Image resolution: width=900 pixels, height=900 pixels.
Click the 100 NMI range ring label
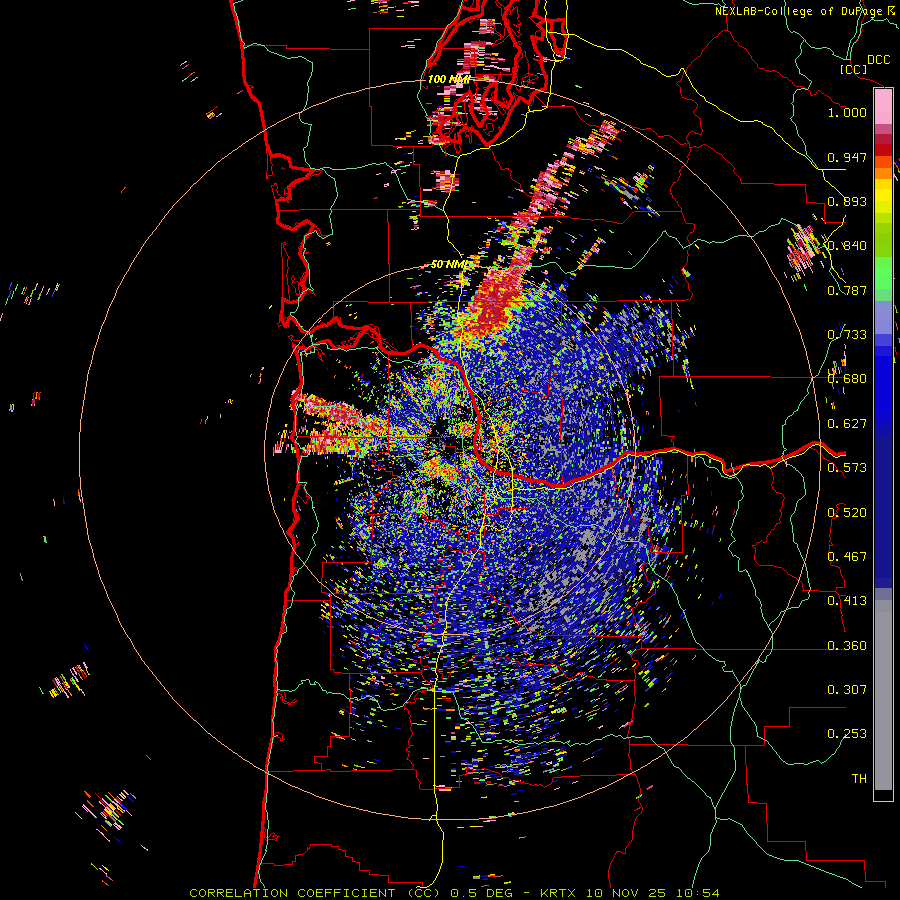449,79
